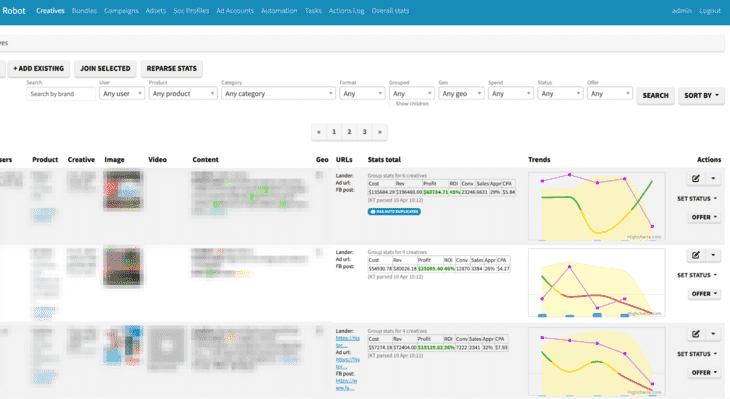
Task: Expand Set Status menu in first row
Action: (x=697, y=199)
